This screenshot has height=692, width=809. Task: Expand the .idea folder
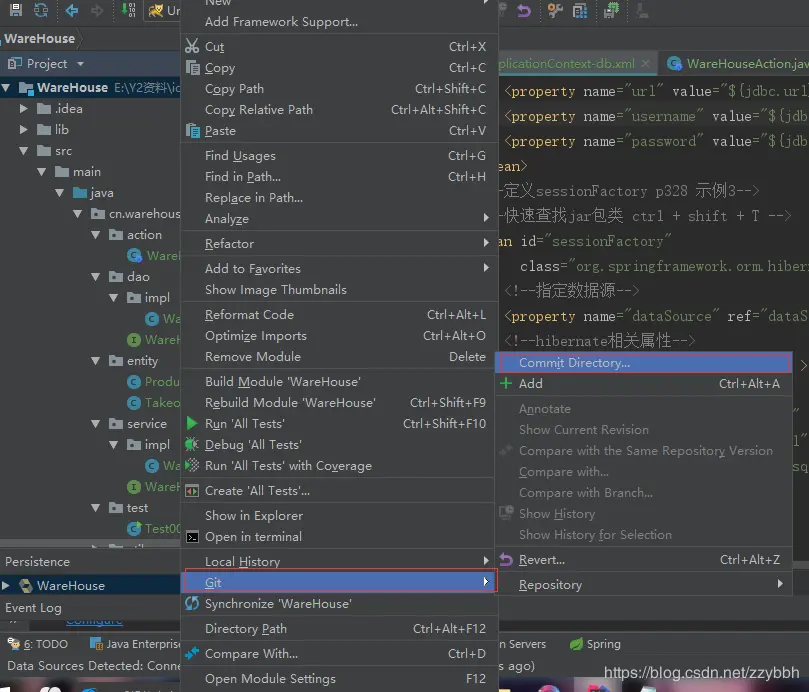23,108
